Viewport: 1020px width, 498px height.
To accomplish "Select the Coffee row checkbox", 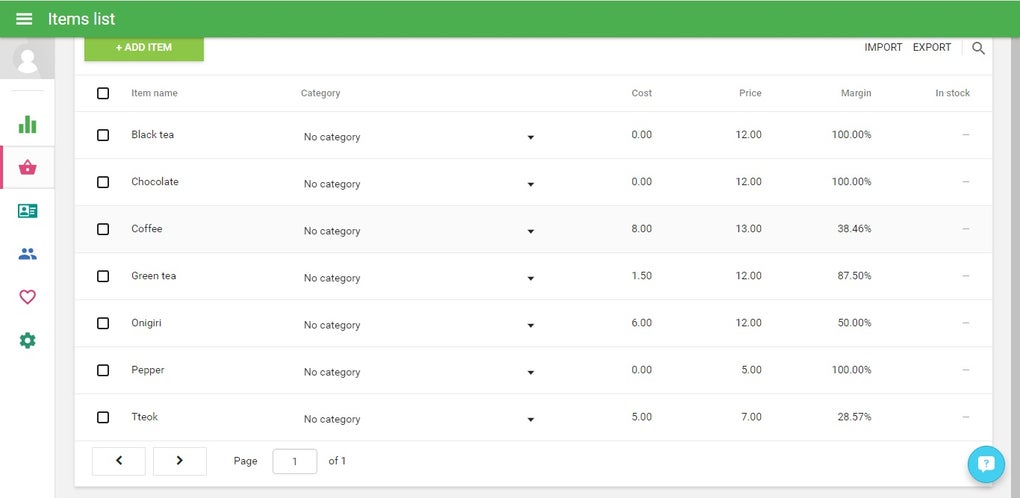I will tap(103, 229).
